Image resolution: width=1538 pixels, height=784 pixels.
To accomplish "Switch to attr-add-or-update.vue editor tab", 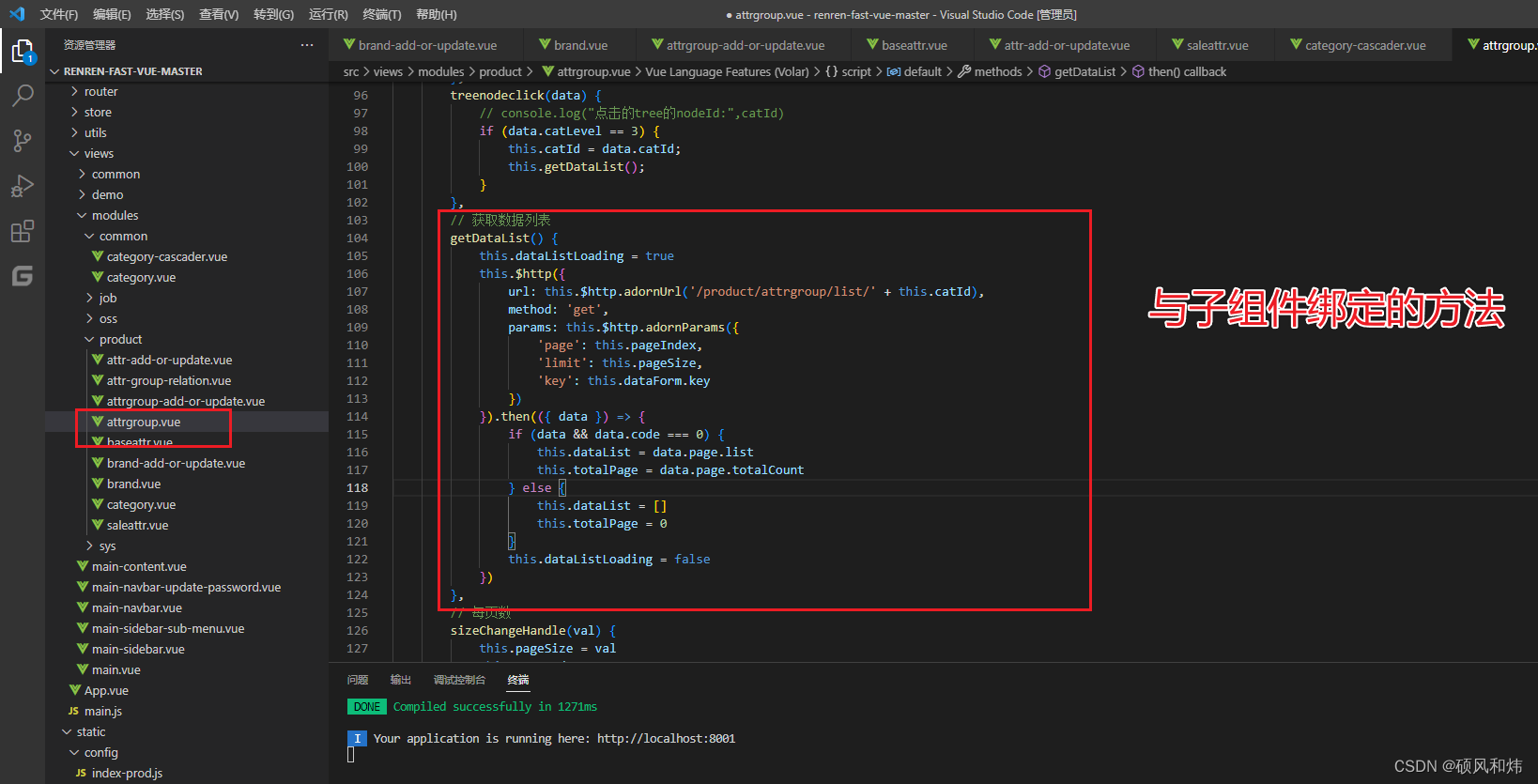I will pyautogui.click(x=1067, y=45).
